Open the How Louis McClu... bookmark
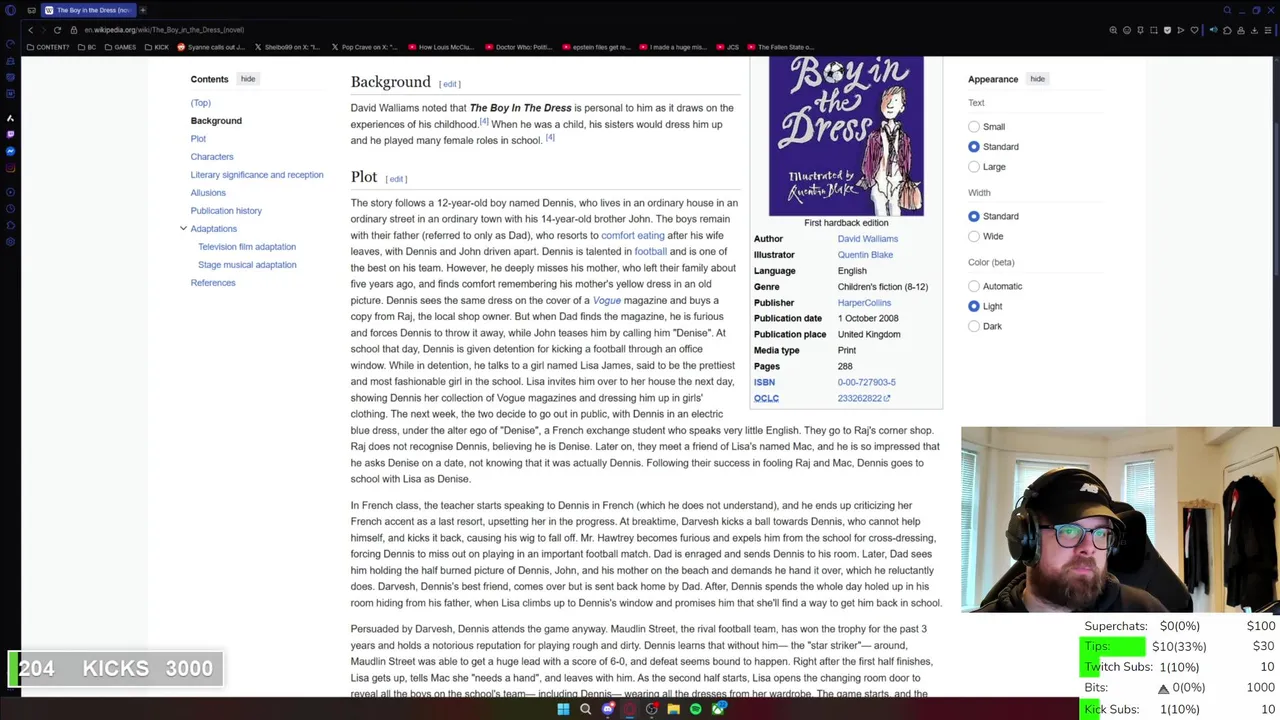Screen dimensions: 1280x720 click(x=440, y=47)
